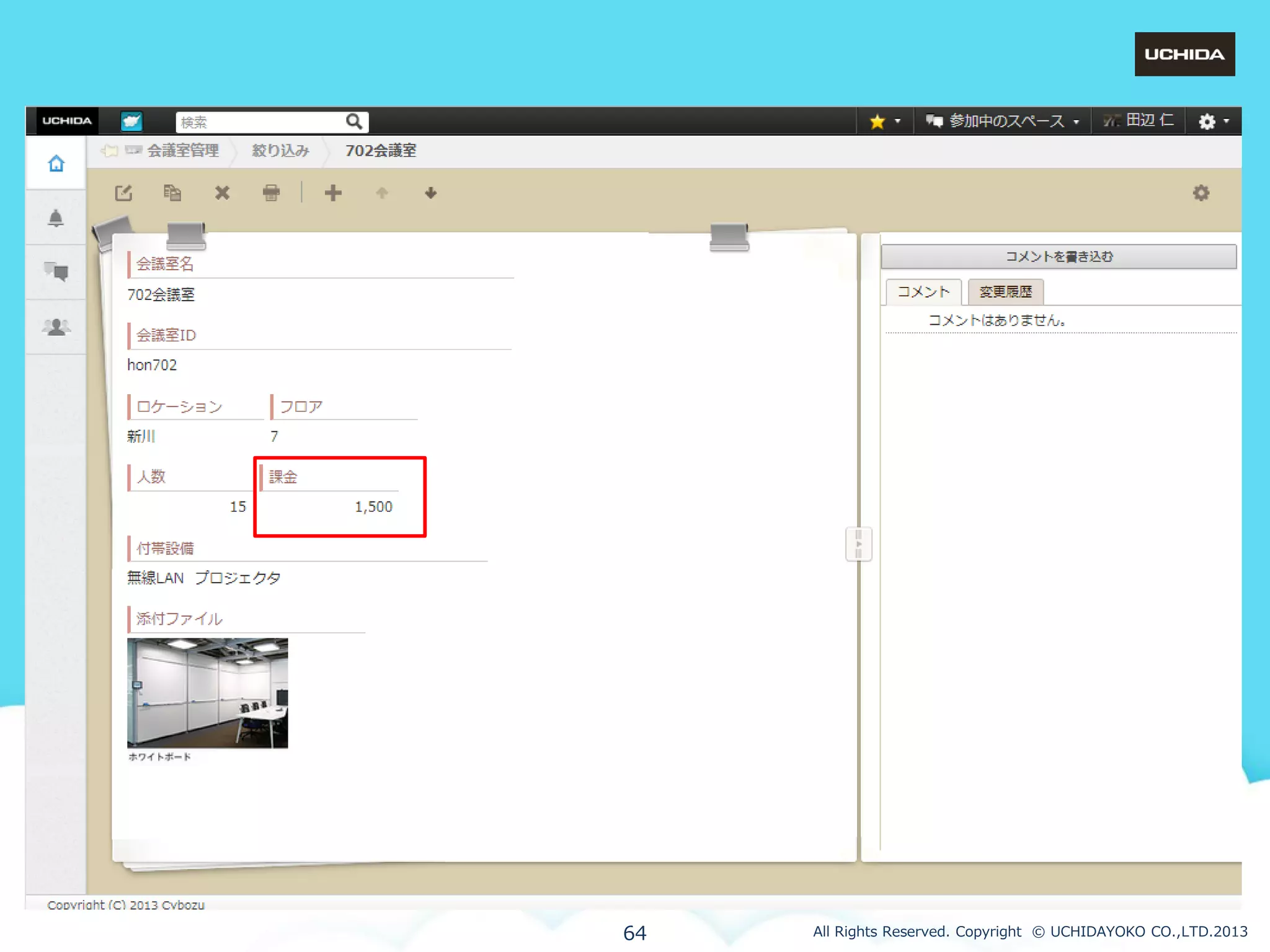Expand the 参加中のスペース dropdown
The height and width of the screenshot is (952, 1270).
pos(1003,121)
